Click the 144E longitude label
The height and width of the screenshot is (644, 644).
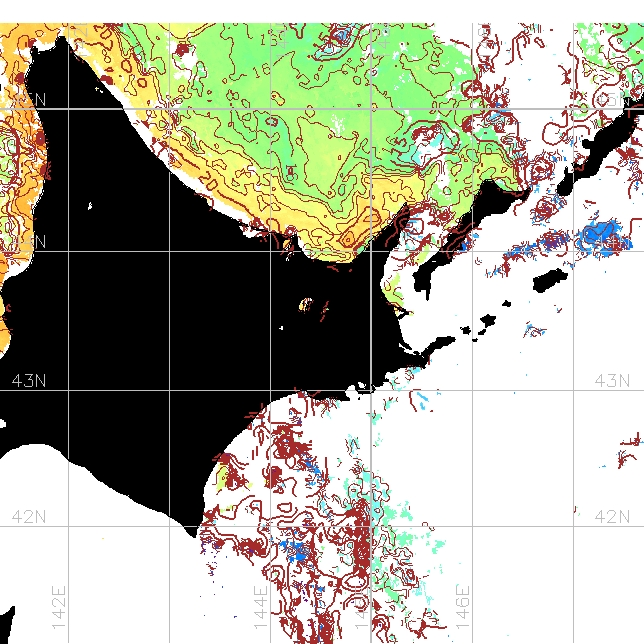261,607
